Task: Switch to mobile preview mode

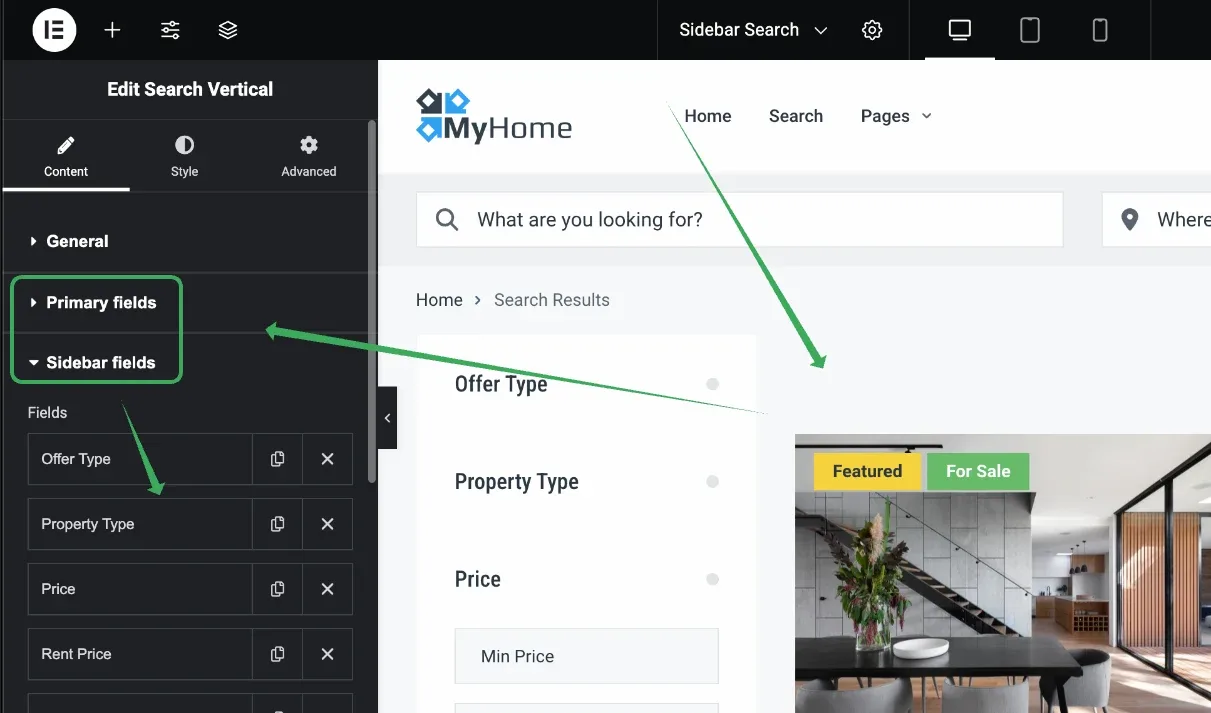Action: click(1100, 30)
